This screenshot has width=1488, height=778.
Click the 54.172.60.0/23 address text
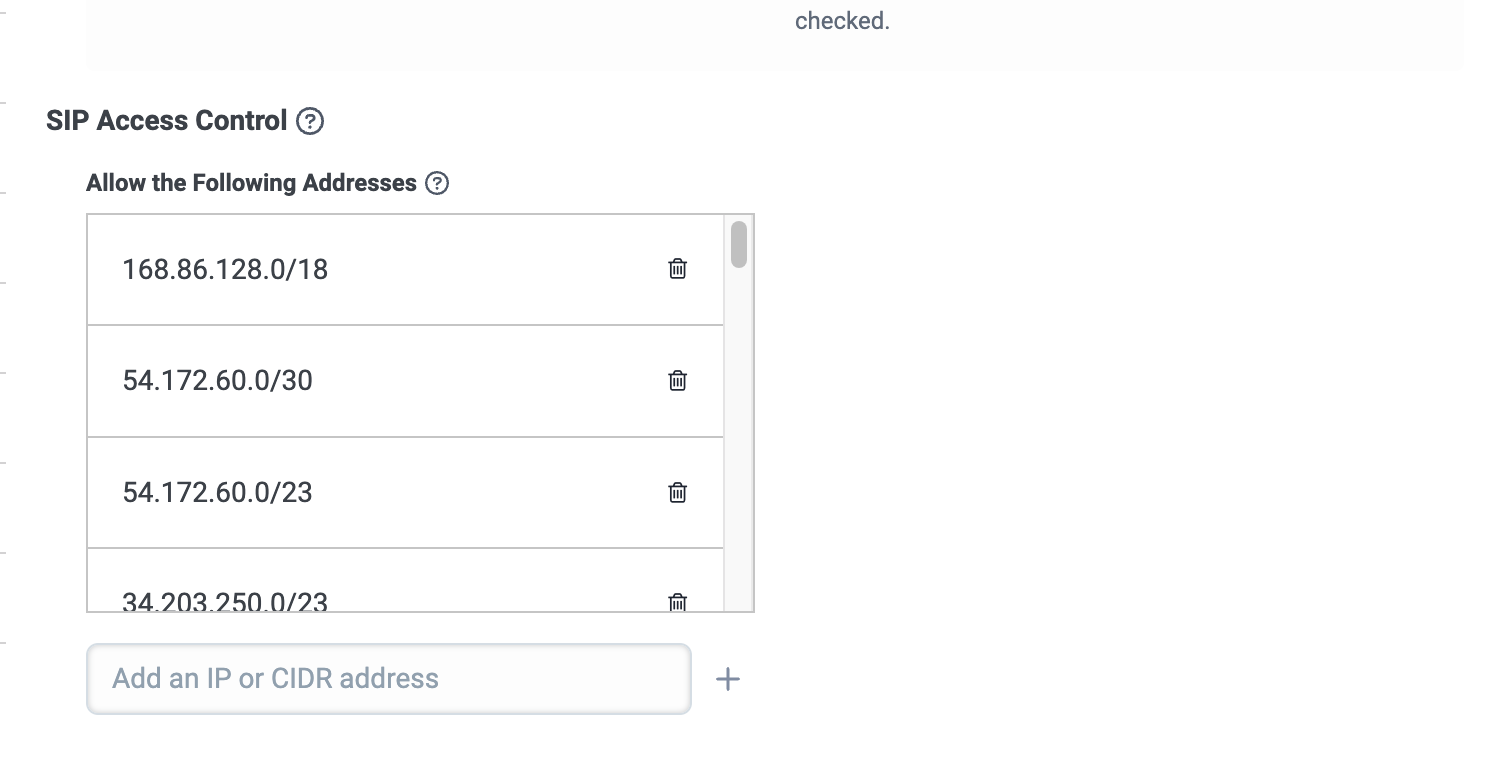point(217,493)
